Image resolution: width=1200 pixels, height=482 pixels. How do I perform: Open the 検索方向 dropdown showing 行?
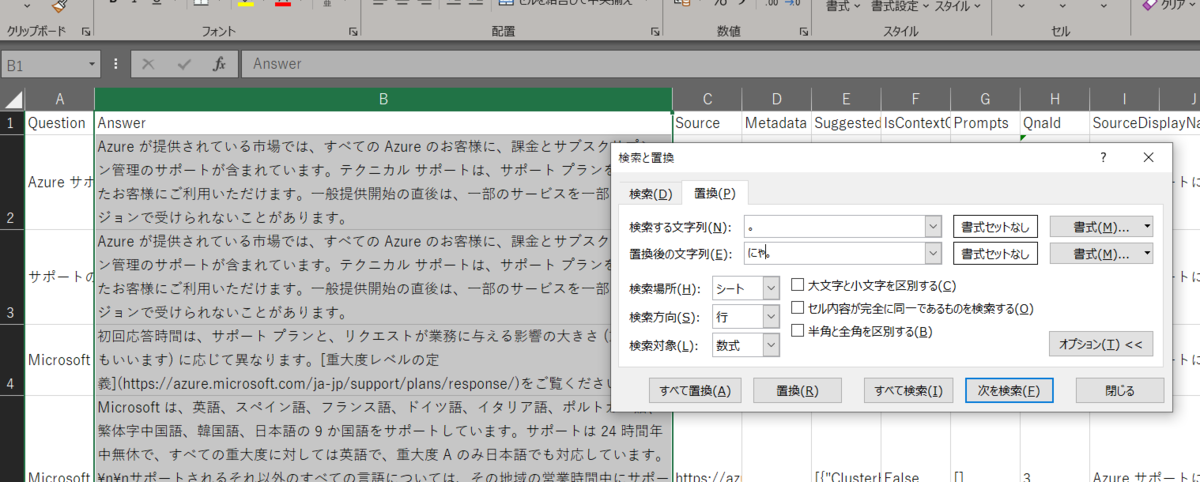770,317
